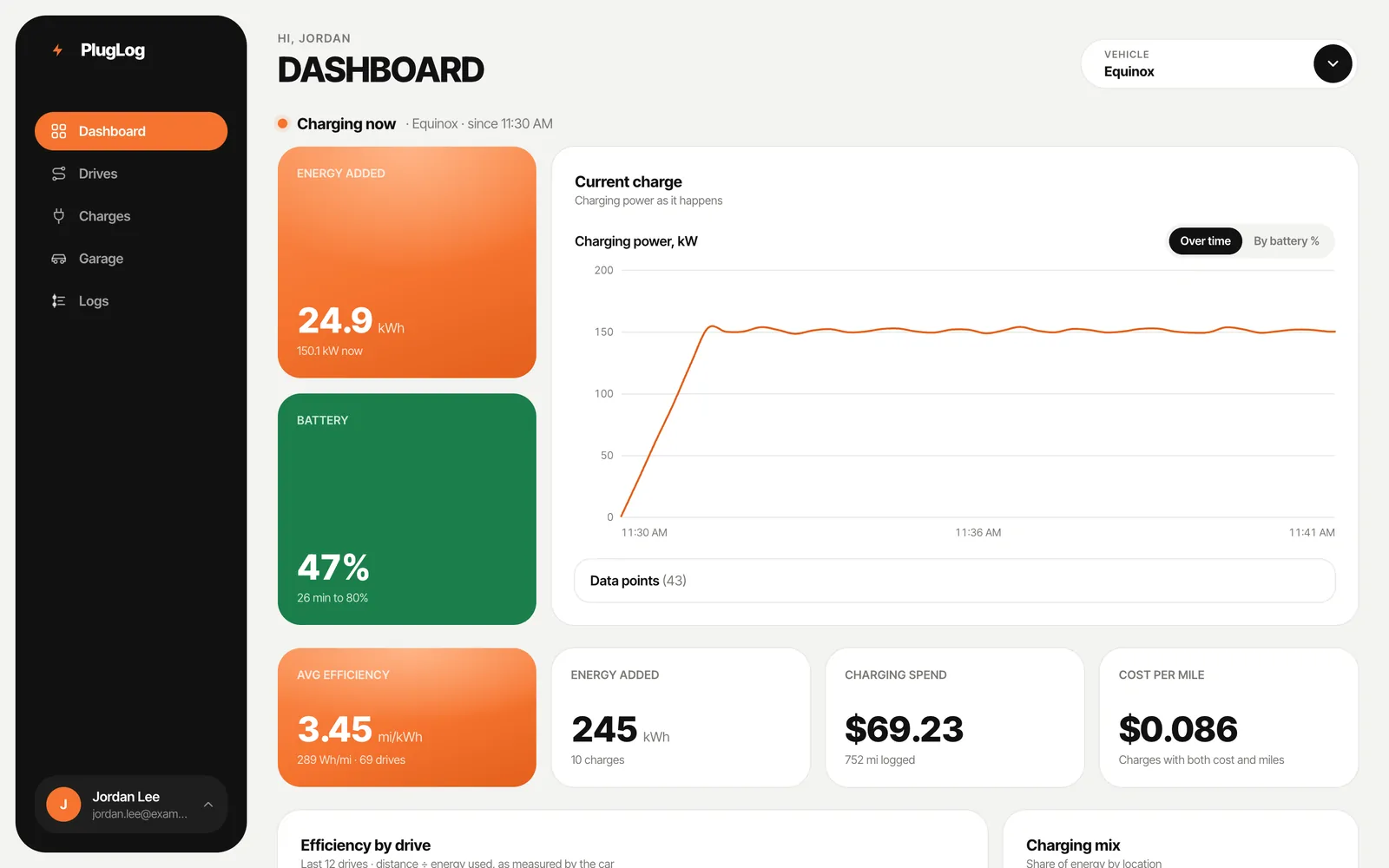Click the '11:36 AM' axis label
The image size is (1389, 868).
(x=978, y=532)
